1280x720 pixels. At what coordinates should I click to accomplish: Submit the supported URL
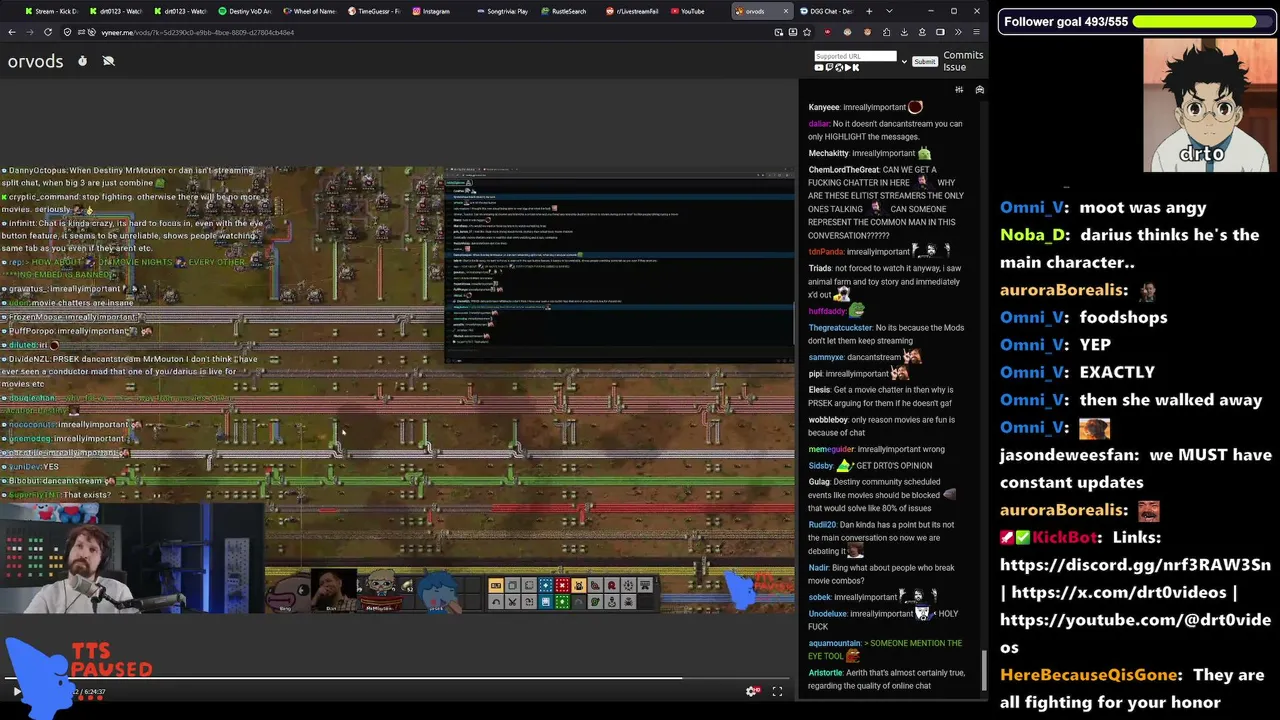925,62
